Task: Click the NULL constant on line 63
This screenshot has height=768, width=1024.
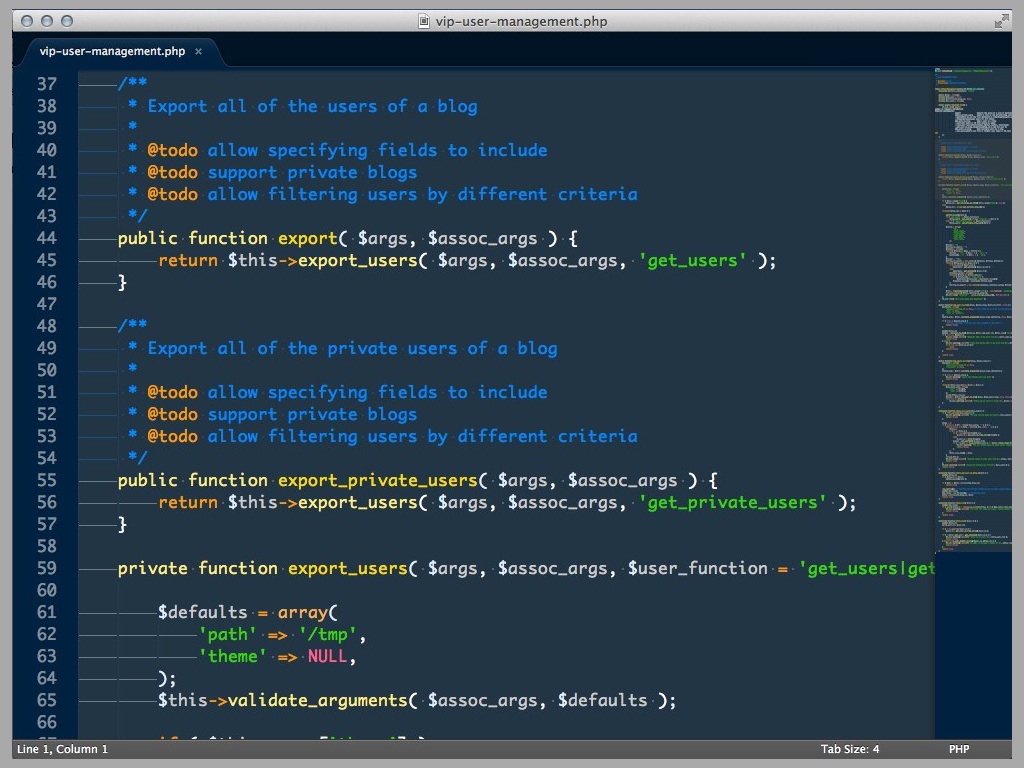Action: click(327, 657)
